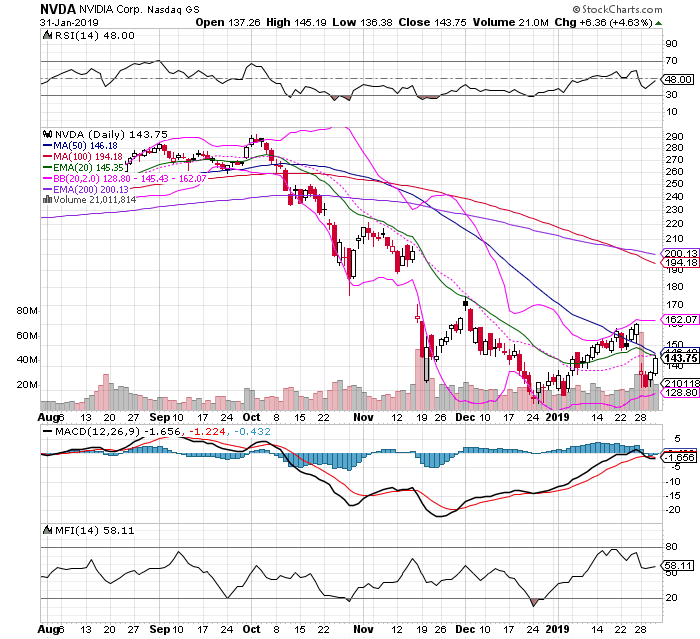Screen dimensions: 700x639
Task: Click the 128.80 lower Bollinger price tag
Action: pyautogui.click(x=680, y=393)
